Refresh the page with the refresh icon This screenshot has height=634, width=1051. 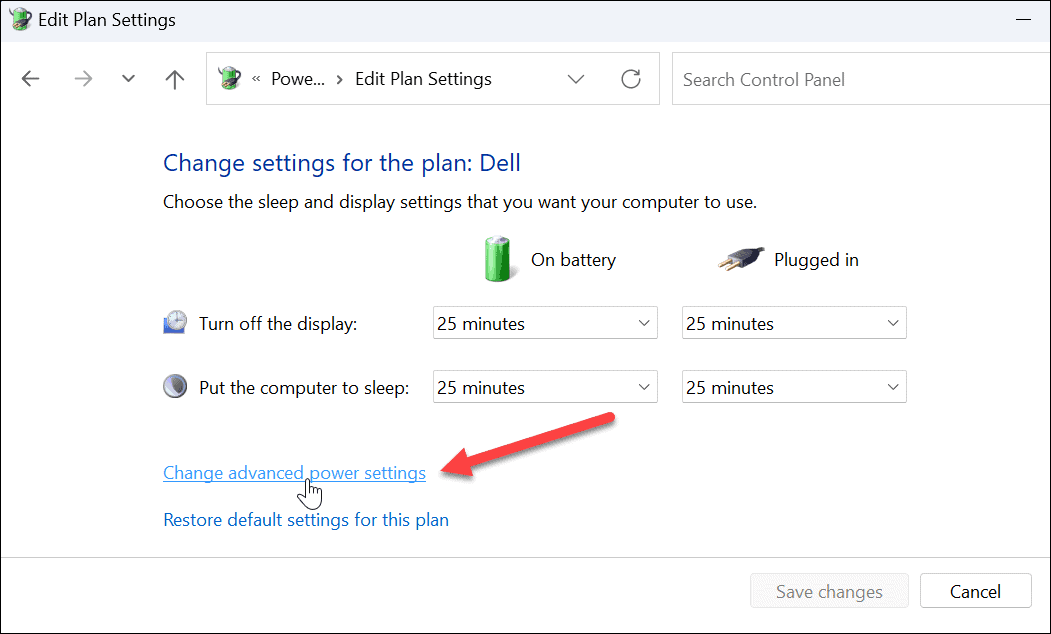coord(631,78)
